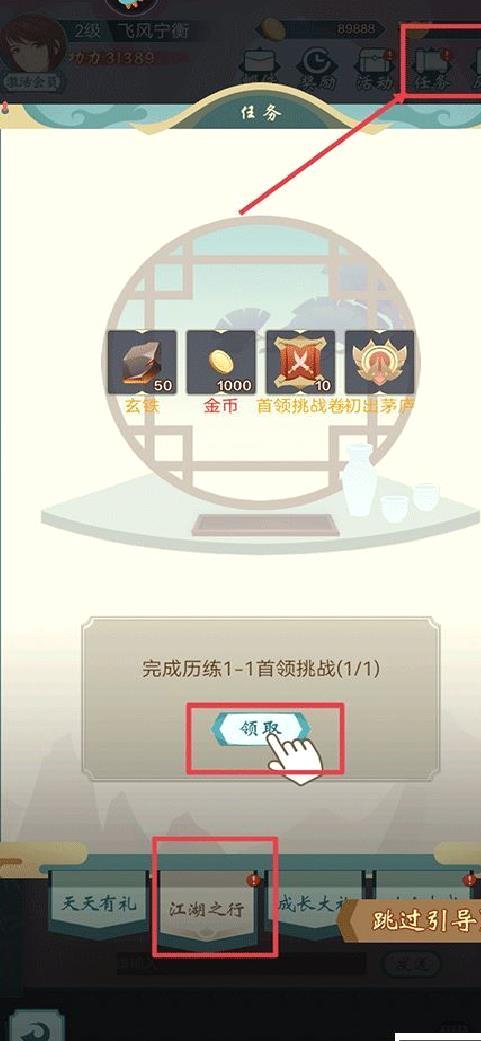Tap the gold ingot currency icon
The width and height of the screenshot is (481, 1041).
pos(273,29)
